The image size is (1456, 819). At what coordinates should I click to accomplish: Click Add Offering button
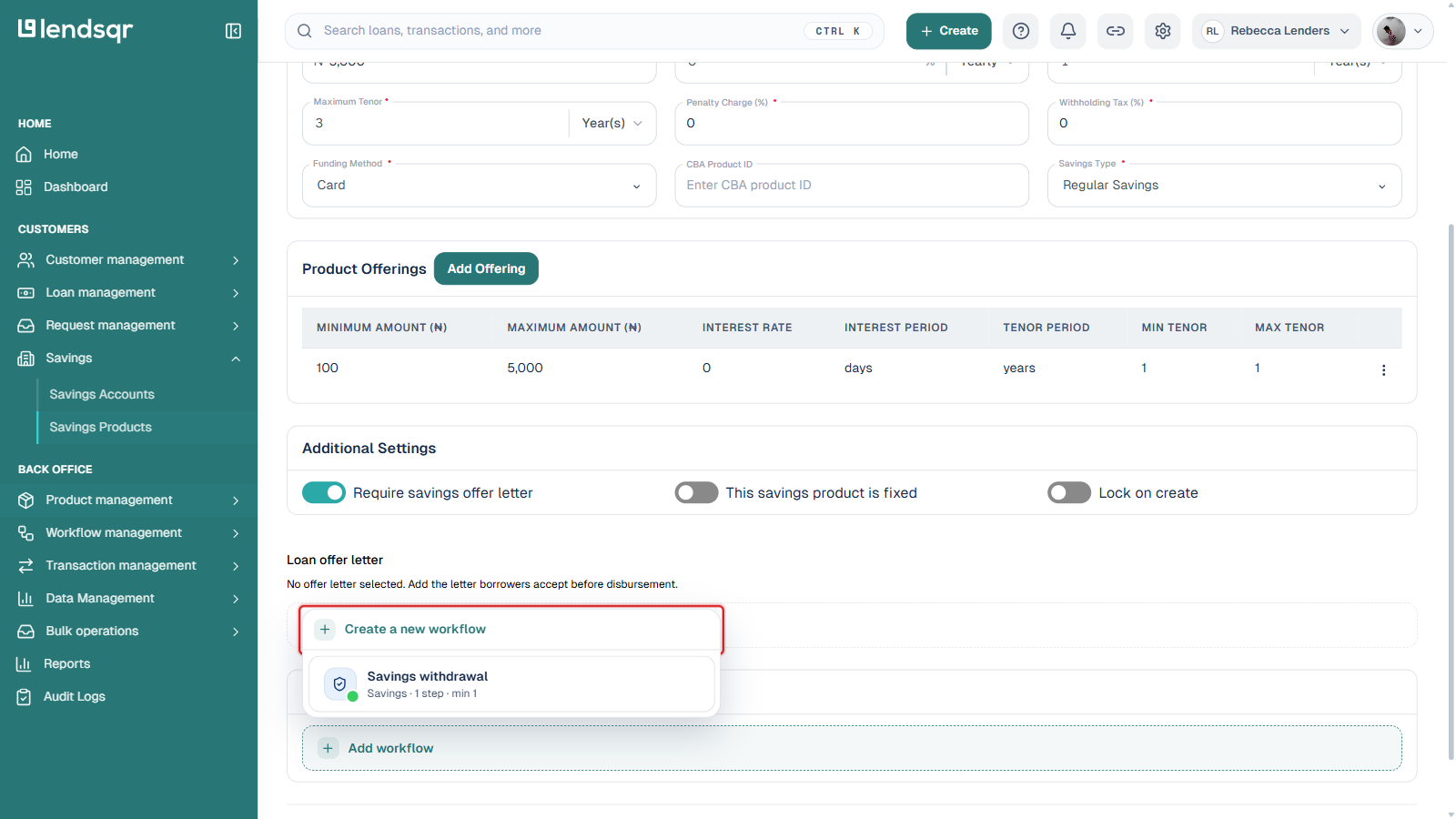click(486, 268)
